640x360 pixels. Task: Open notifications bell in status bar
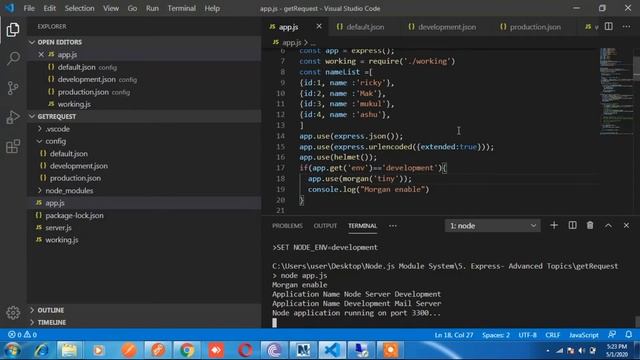pyautogui.click(x=629, y=335)
